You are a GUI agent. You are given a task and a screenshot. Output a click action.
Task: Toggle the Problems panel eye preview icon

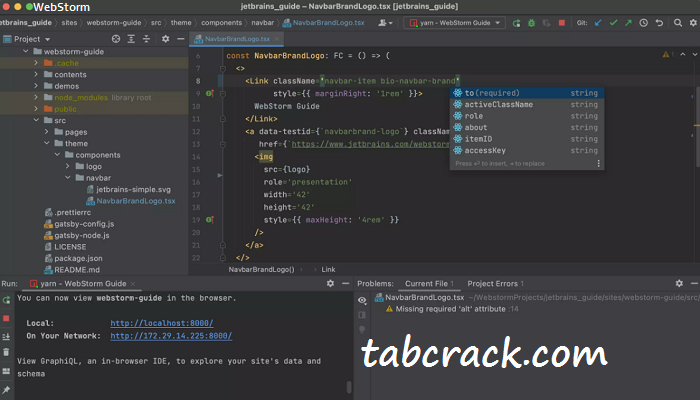click(362, 300)
